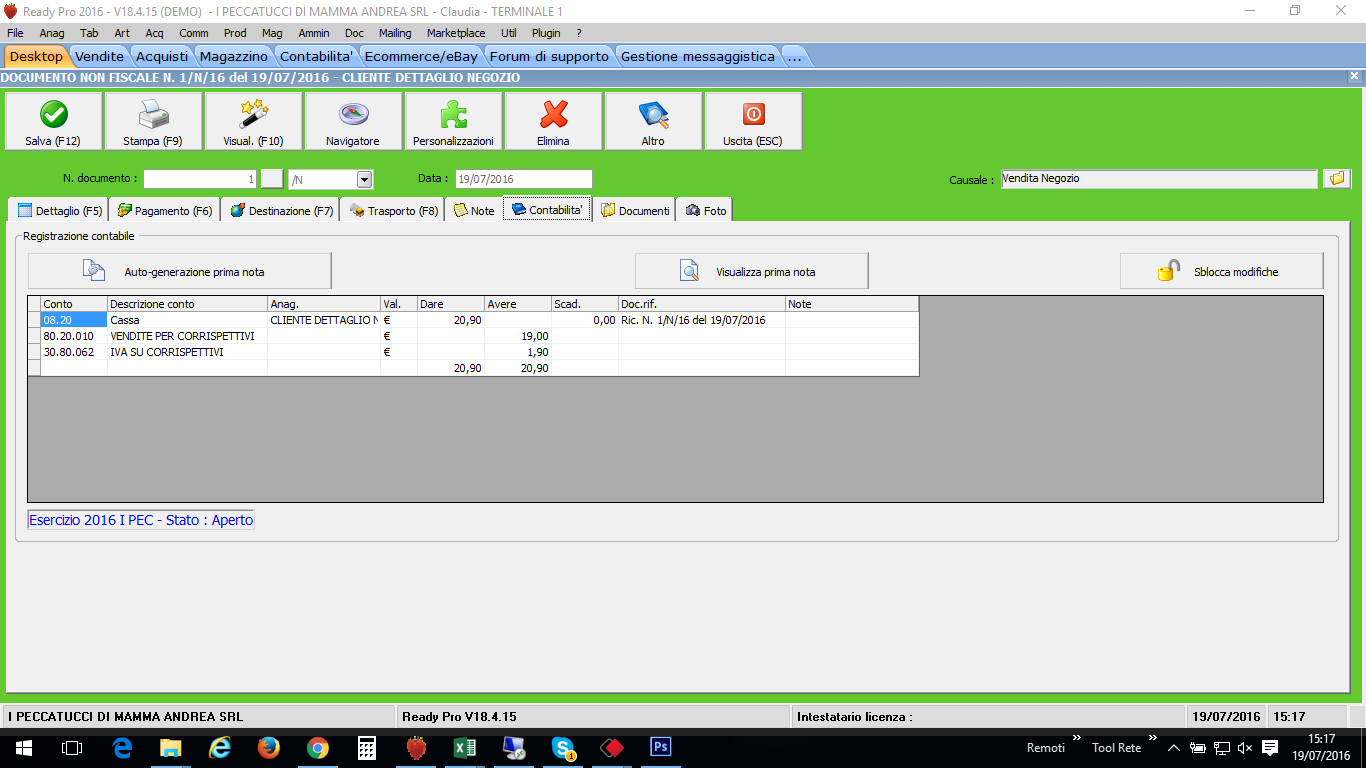Switch to Dettaglio (F5) tab
The height and width of the screenshot is (768, 1366).
click(60, 211)
